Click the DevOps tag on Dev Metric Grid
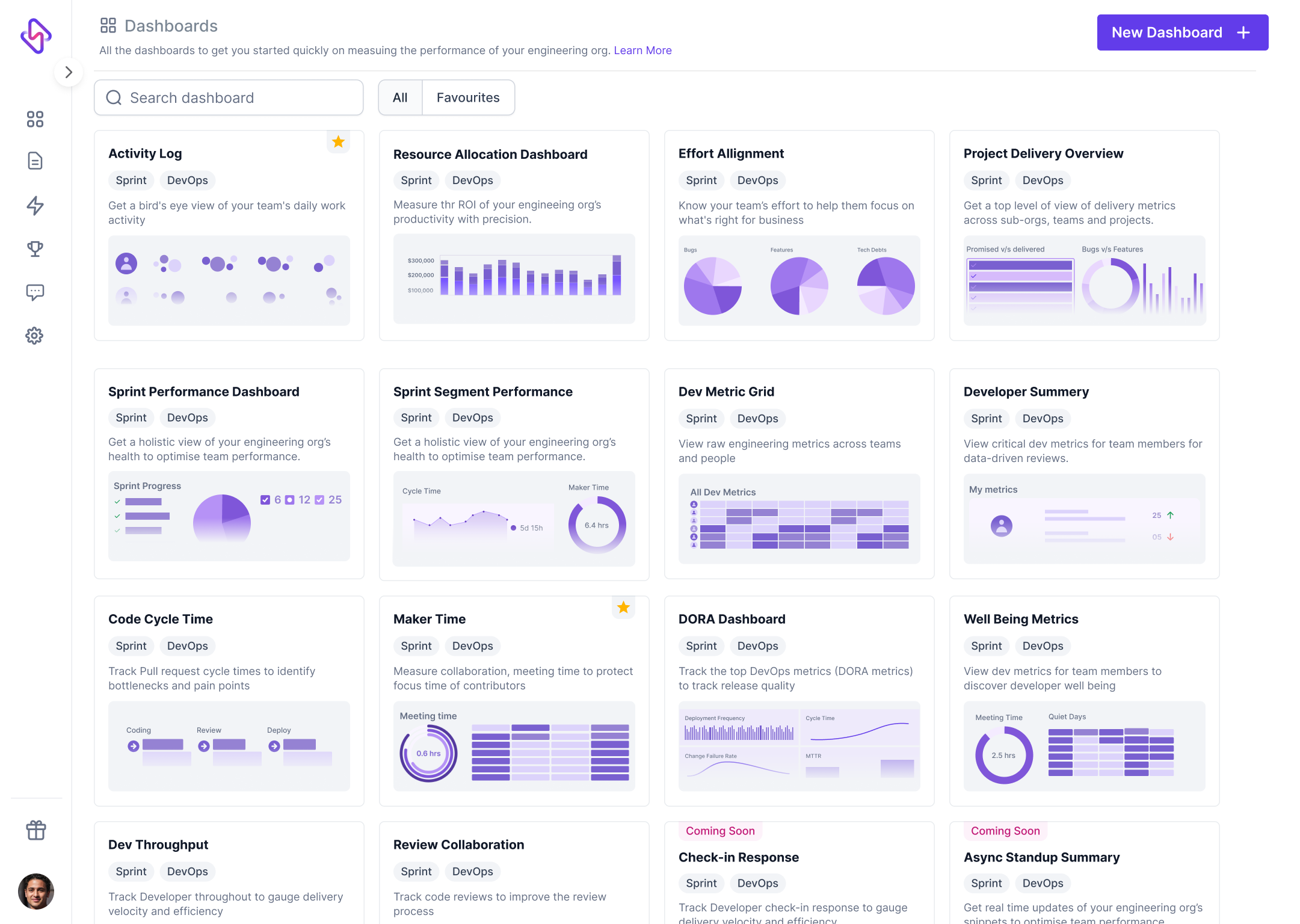This screenshot has width=1300, height=924. point(757,419)
